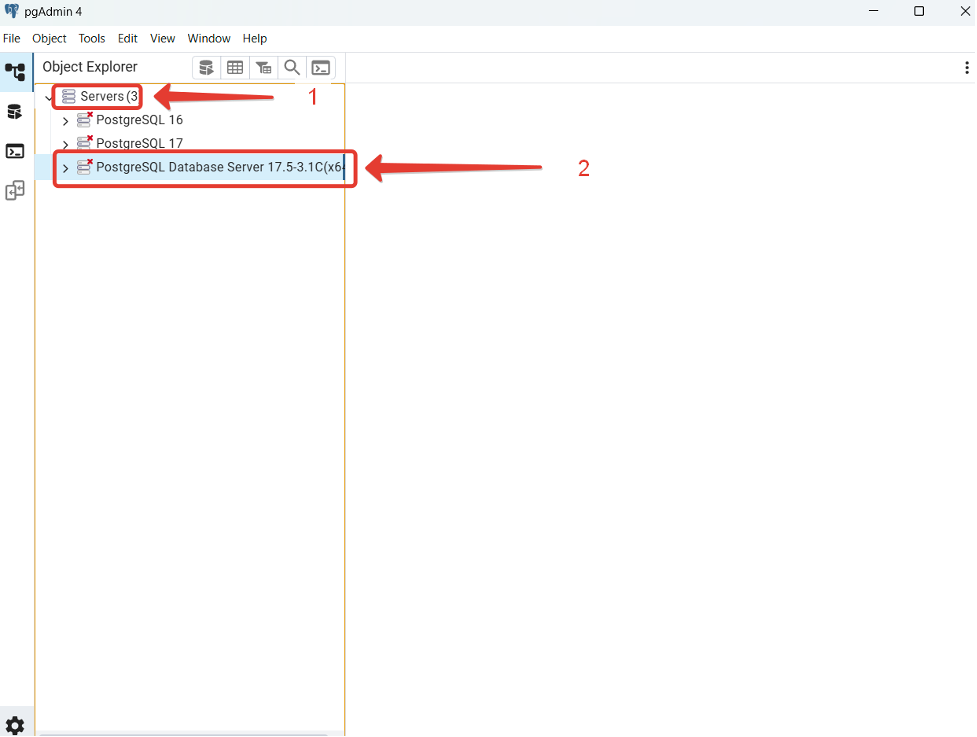The width and height of the screenshot is (977, 737).
Task: Open the Tools menu
Action: click(x=92, y=38)
